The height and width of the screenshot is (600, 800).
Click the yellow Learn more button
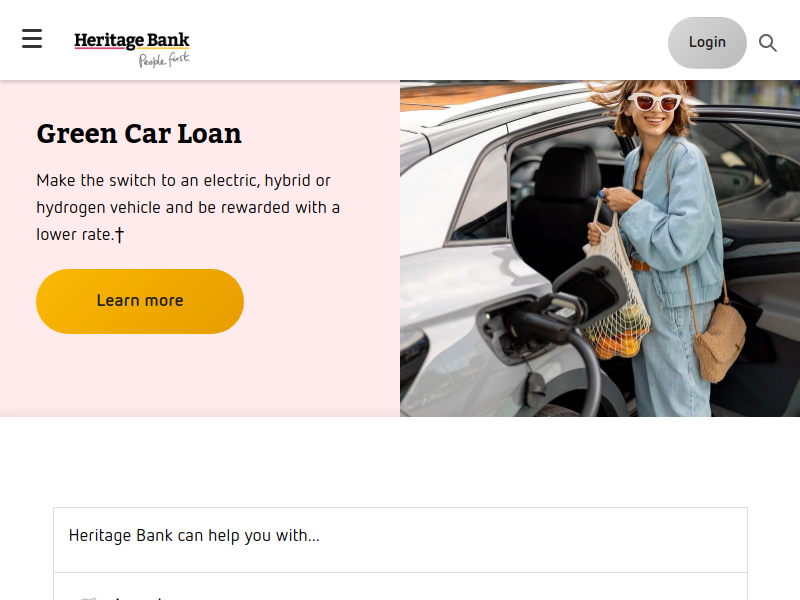[140, 301]
